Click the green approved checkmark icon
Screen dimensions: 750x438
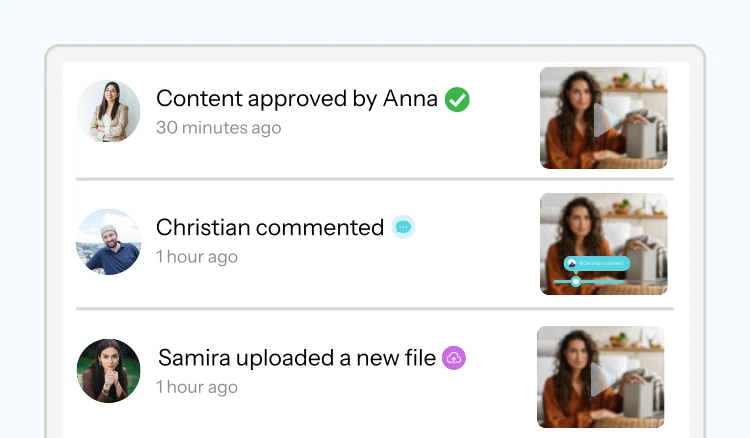(x=457, y=99)
